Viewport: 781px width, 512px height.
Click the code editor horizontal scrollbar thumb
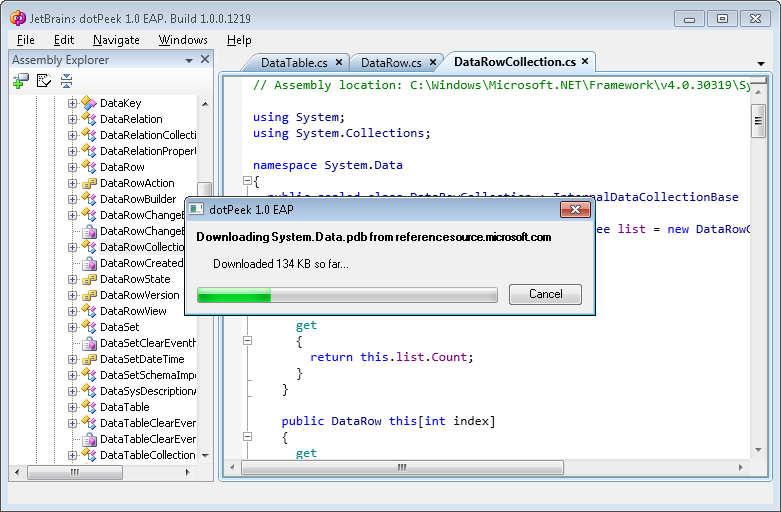pos(402,467)
